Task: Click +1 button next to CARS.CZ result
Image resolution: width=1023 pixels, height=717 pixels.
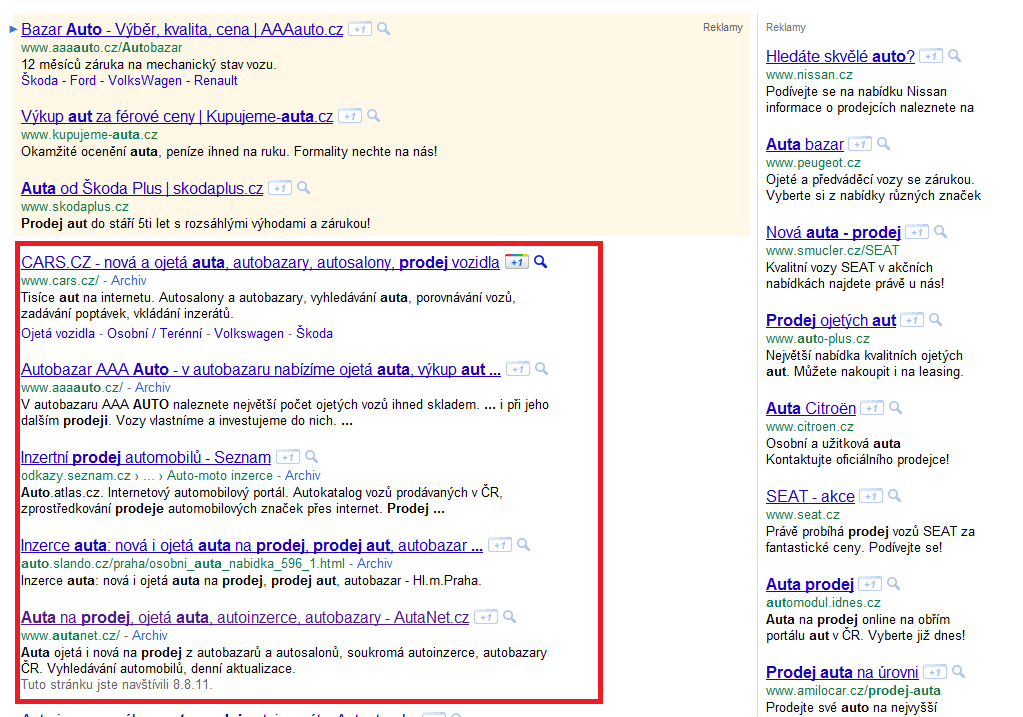Action: 517,262
